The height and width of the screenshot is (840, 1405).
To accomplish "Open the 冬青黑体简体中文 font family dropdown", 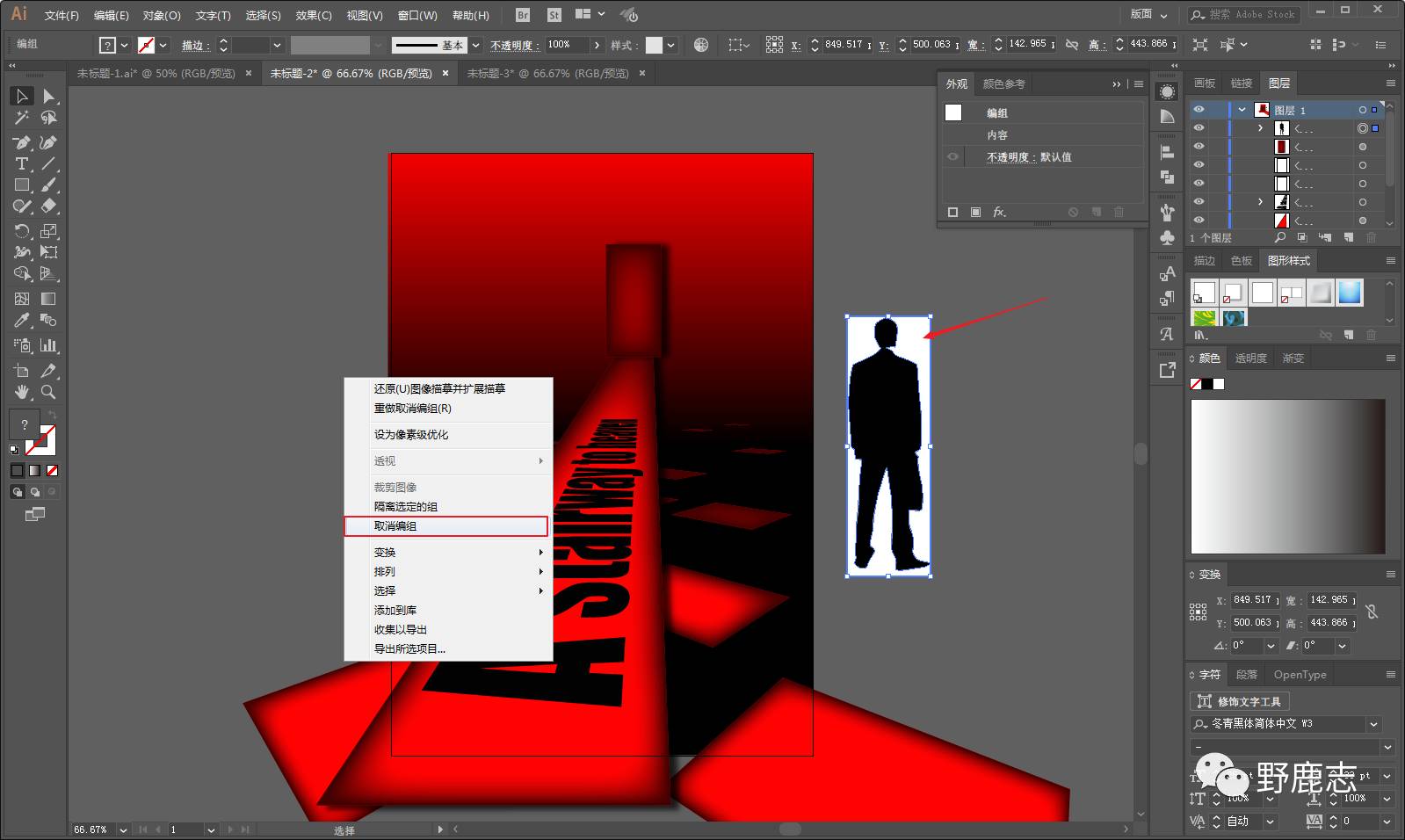I will pos(1373,724).
